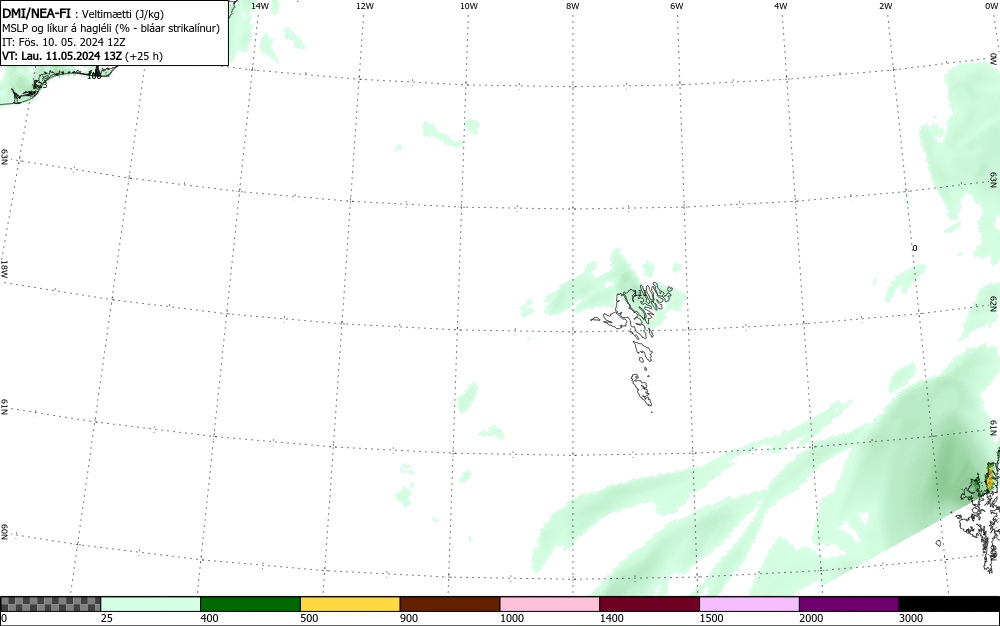
Task: Click the '12W' longitude label
Action: click(x=364, y=6)
